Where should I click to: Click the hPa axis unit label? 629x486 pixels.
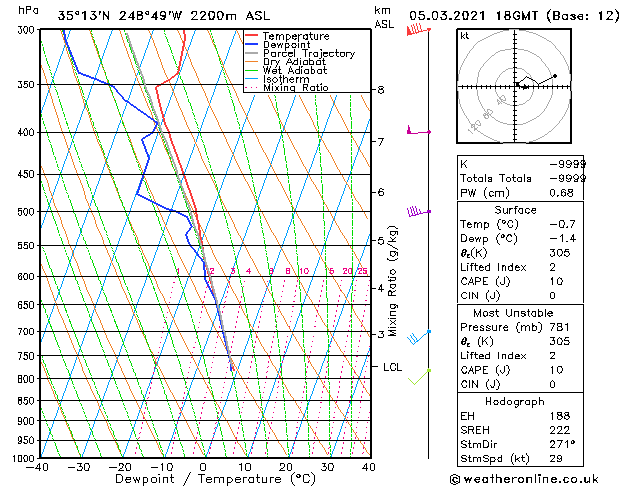(28, 10)
